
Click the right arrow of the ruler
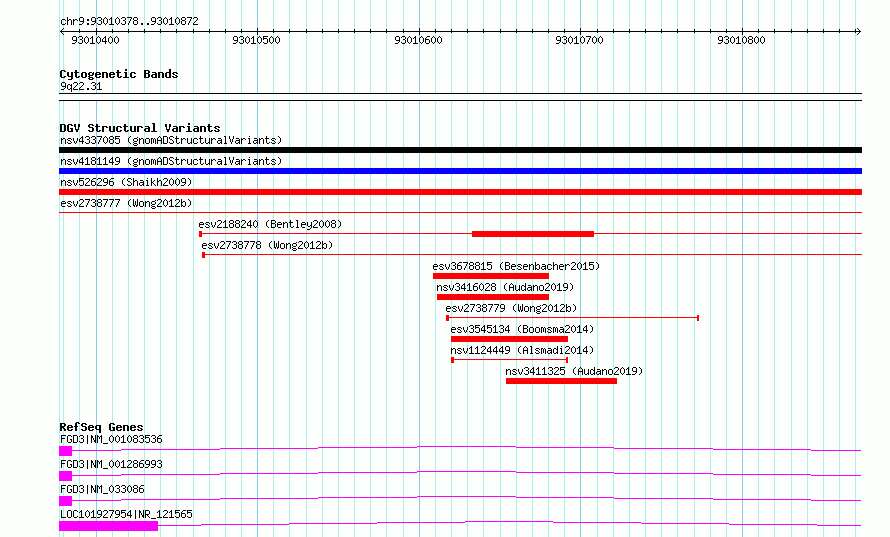pos(858,31)
